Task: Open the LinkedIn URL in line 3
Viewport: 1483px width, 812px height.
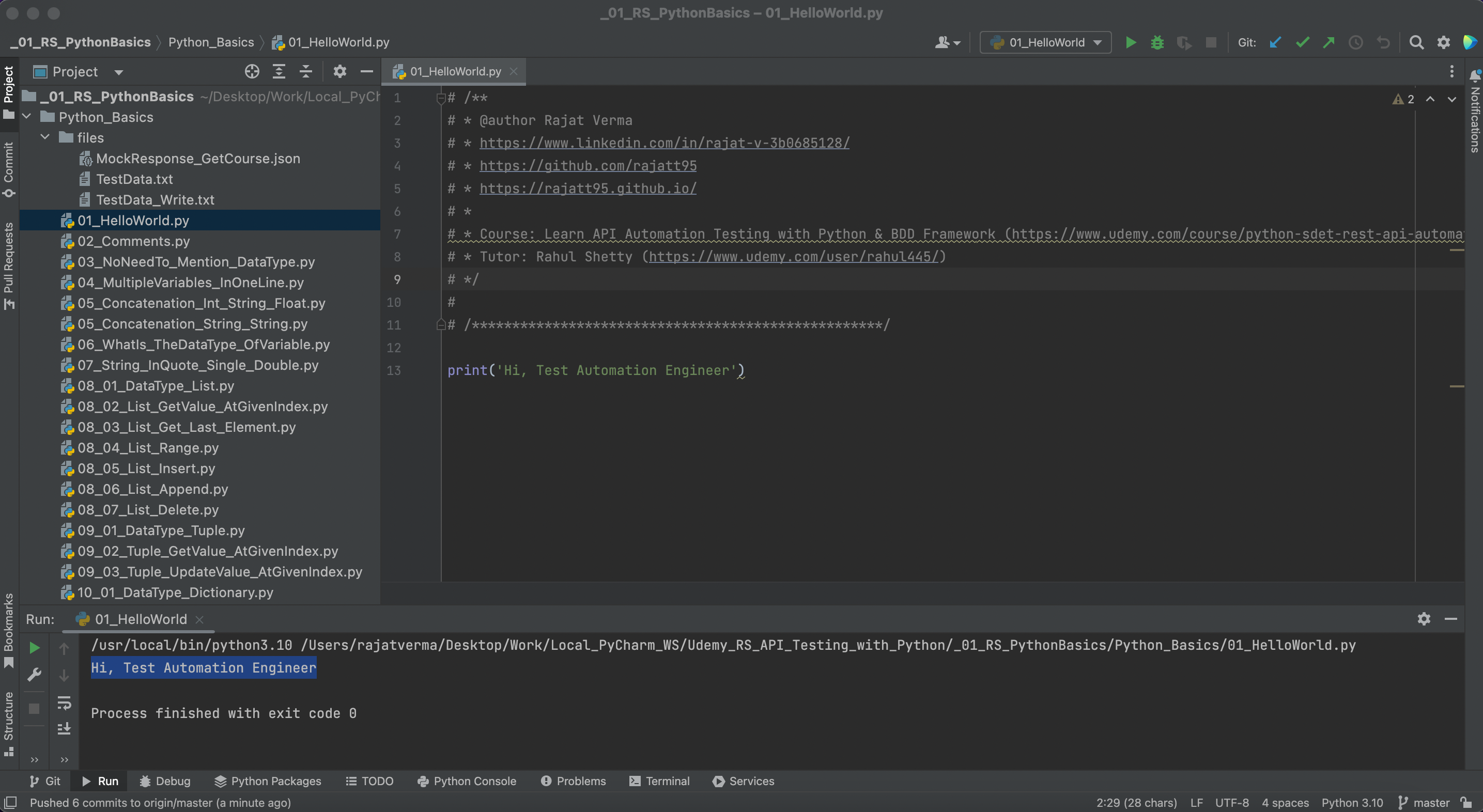Action: point(665,143)
